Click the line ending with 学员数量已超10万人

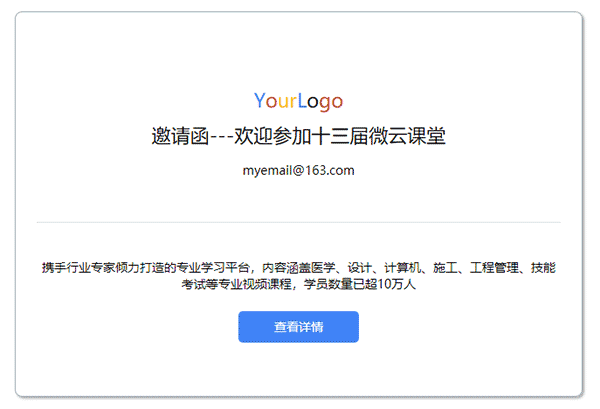click(298, 284)
